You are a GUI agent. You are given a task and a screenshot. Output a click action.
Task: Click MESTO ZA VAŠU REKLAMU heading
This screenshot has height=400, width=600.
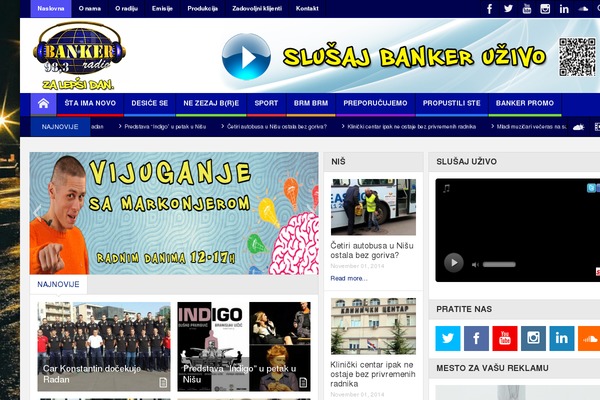(x=492, y=368)
